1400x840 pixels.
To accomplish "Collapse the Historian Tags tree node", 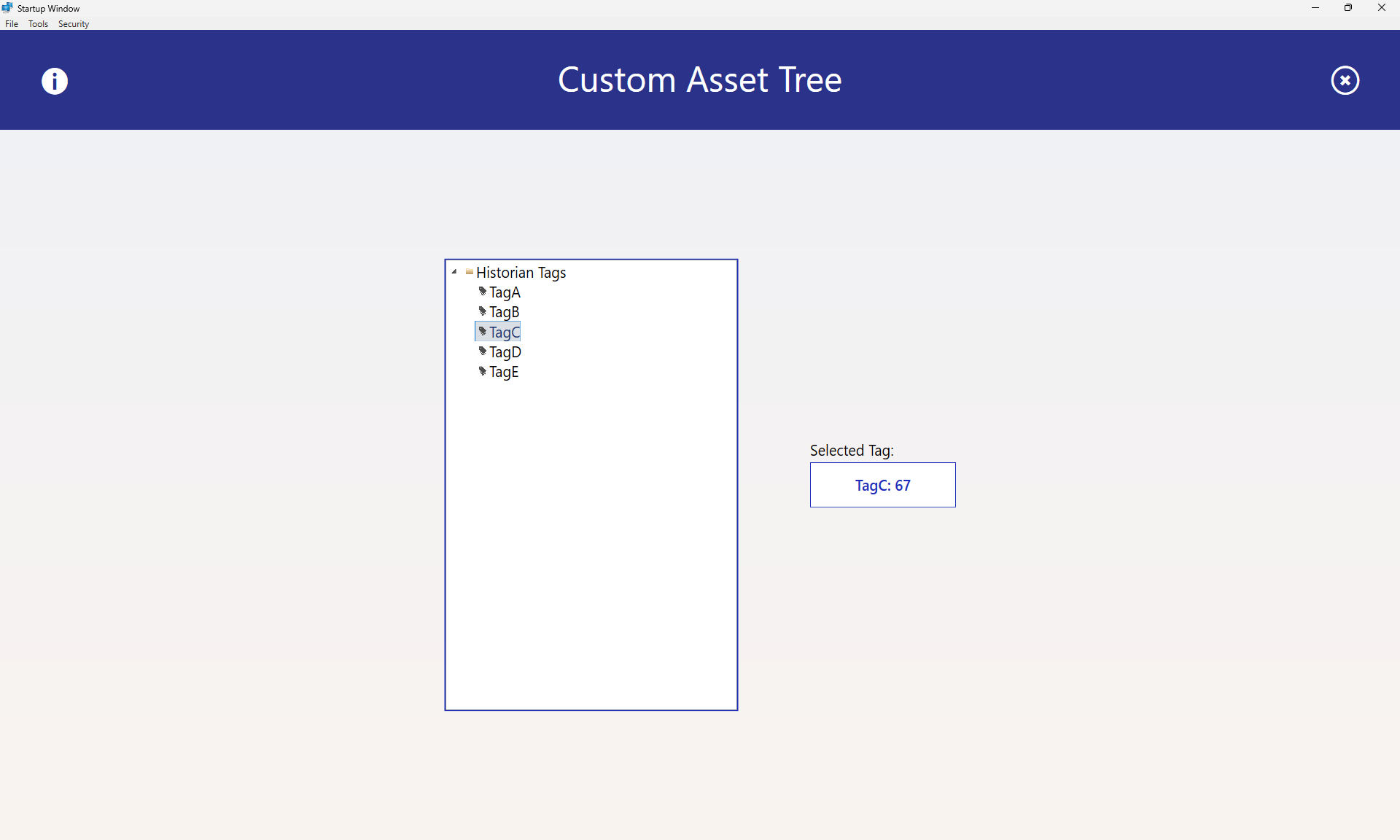I will (454, 272).
